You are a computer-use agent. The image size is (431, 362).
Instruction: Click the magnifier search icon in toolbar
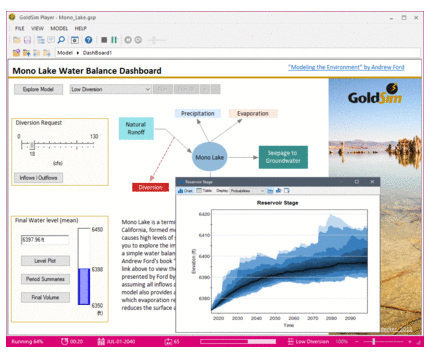point(61,40)
